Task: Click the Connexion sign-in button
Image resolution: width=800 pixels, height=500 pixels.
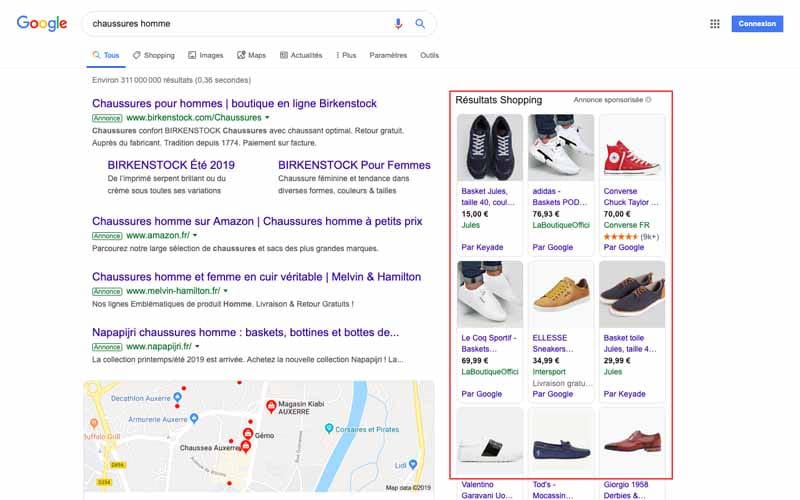Action: pyautogui.click(x=757, y=23)
